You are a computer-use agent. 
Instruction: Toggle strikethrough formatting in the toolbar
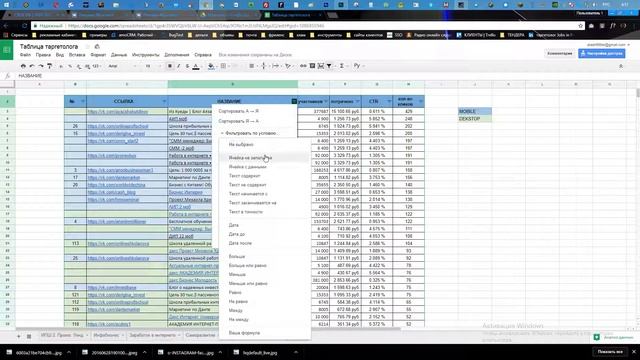(187, 66)
